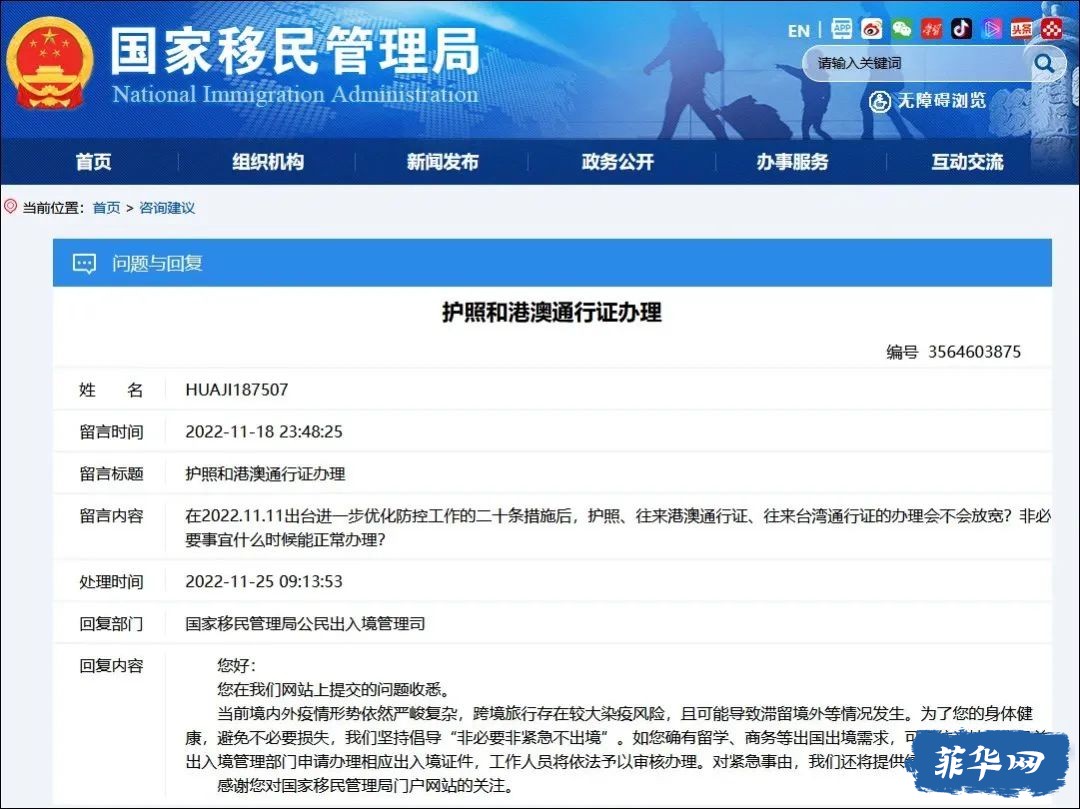Screen dimensions: 1080x809
Task: Open the 新闻发布 navigation menu item
Action: 442,162
